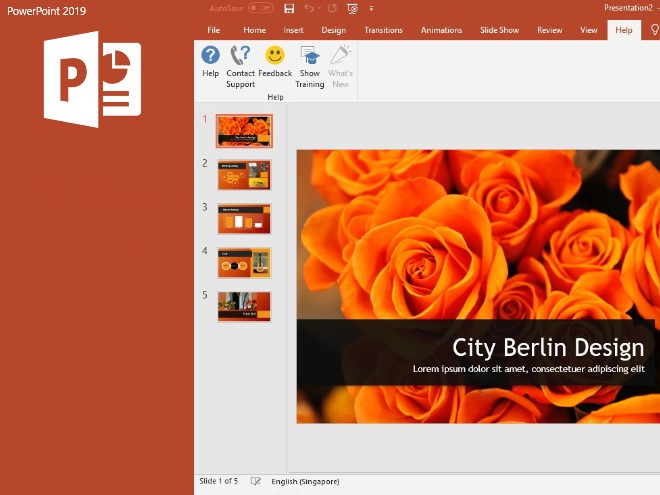Switch to the Design tab
Screen dimensions: 660x495
pyautogui.click(x=333, y=30)
